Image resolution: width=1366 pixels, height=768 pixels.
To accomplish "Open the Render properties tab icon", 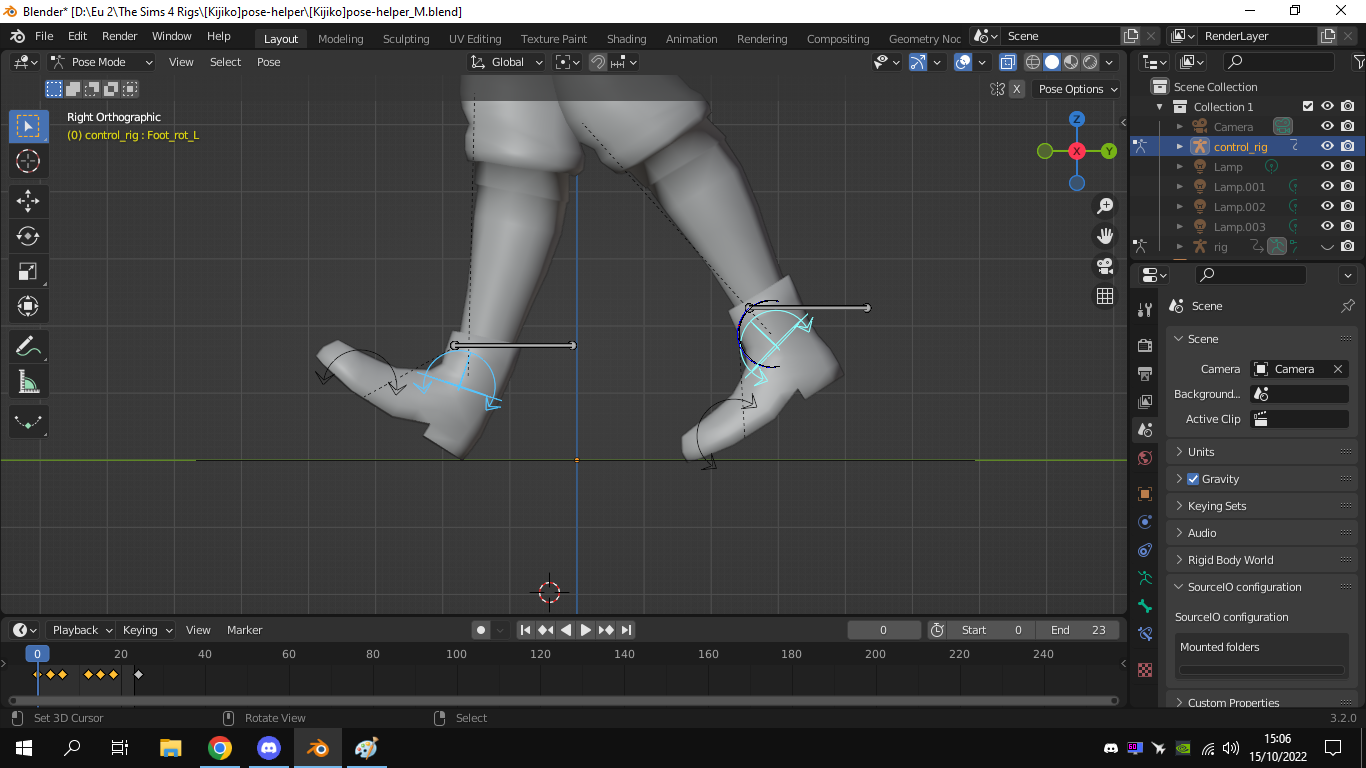I will [x=1145, y=346].
